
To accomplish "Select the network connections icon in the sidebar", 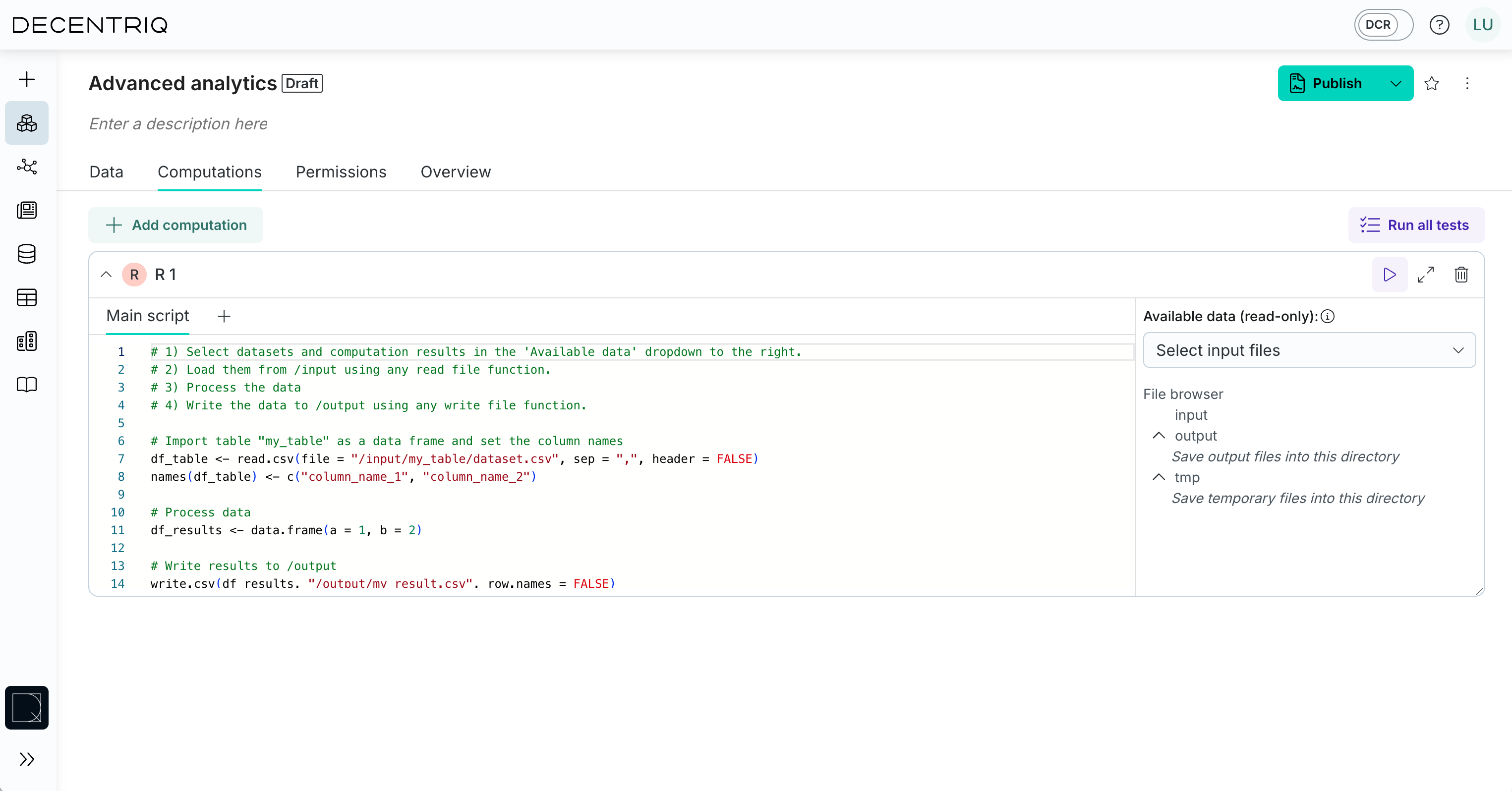I will (x=26, y=167).
